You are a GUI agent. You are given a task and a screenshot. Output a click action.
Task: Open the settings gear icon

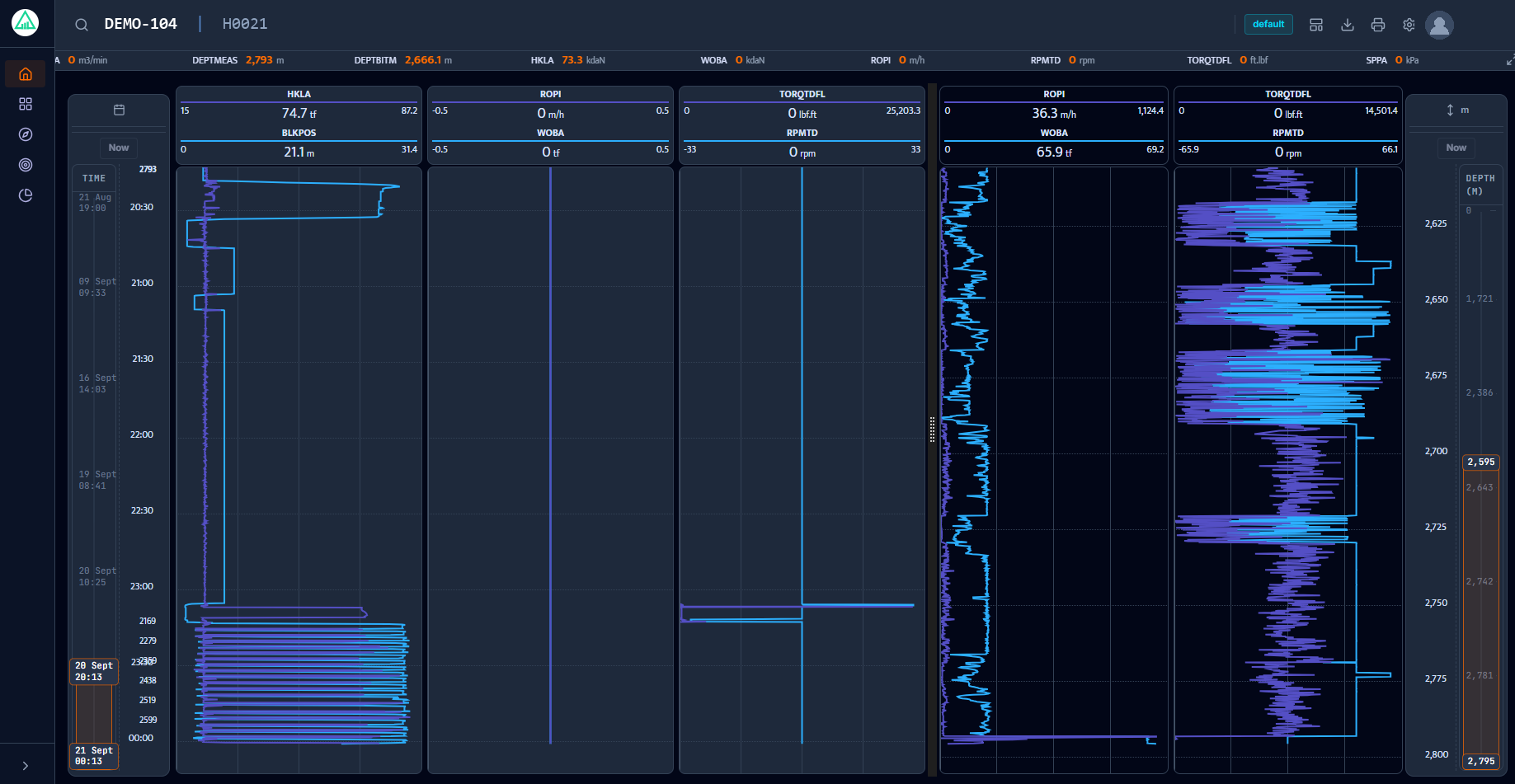(1409, 25)
